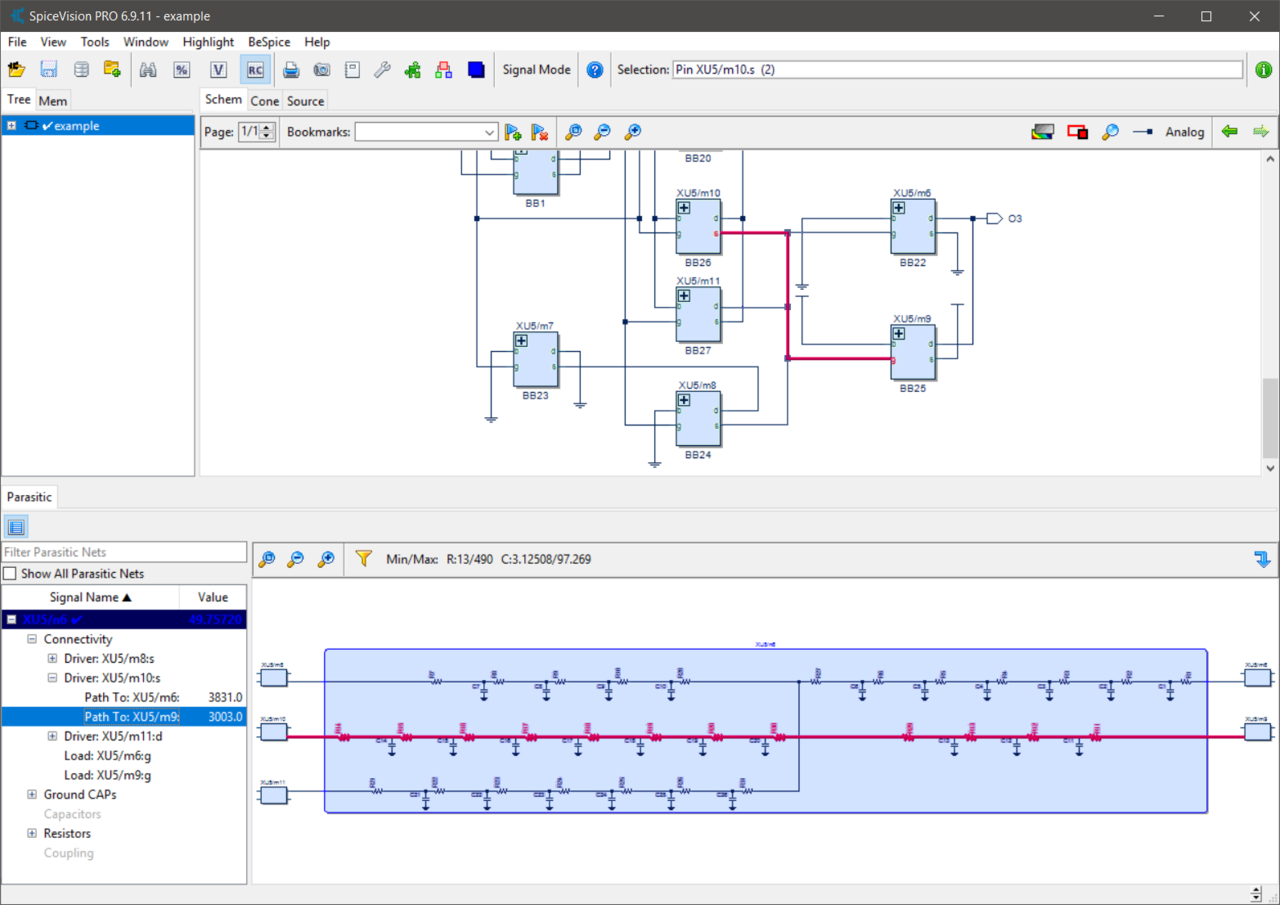Click the green back arrow icon

coord(1230,132)
